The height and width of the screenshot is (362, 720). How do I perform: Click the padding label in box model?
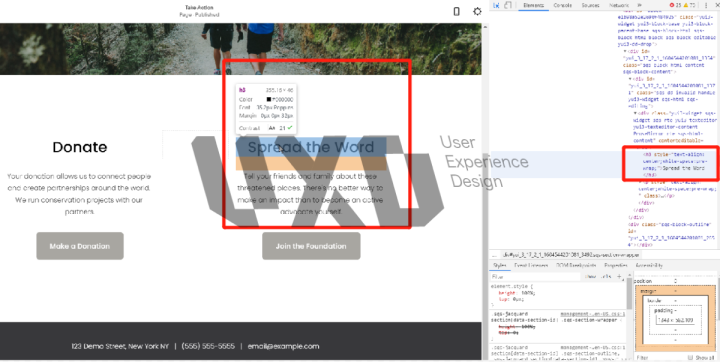pyautogui.click(x=663, y=311)
